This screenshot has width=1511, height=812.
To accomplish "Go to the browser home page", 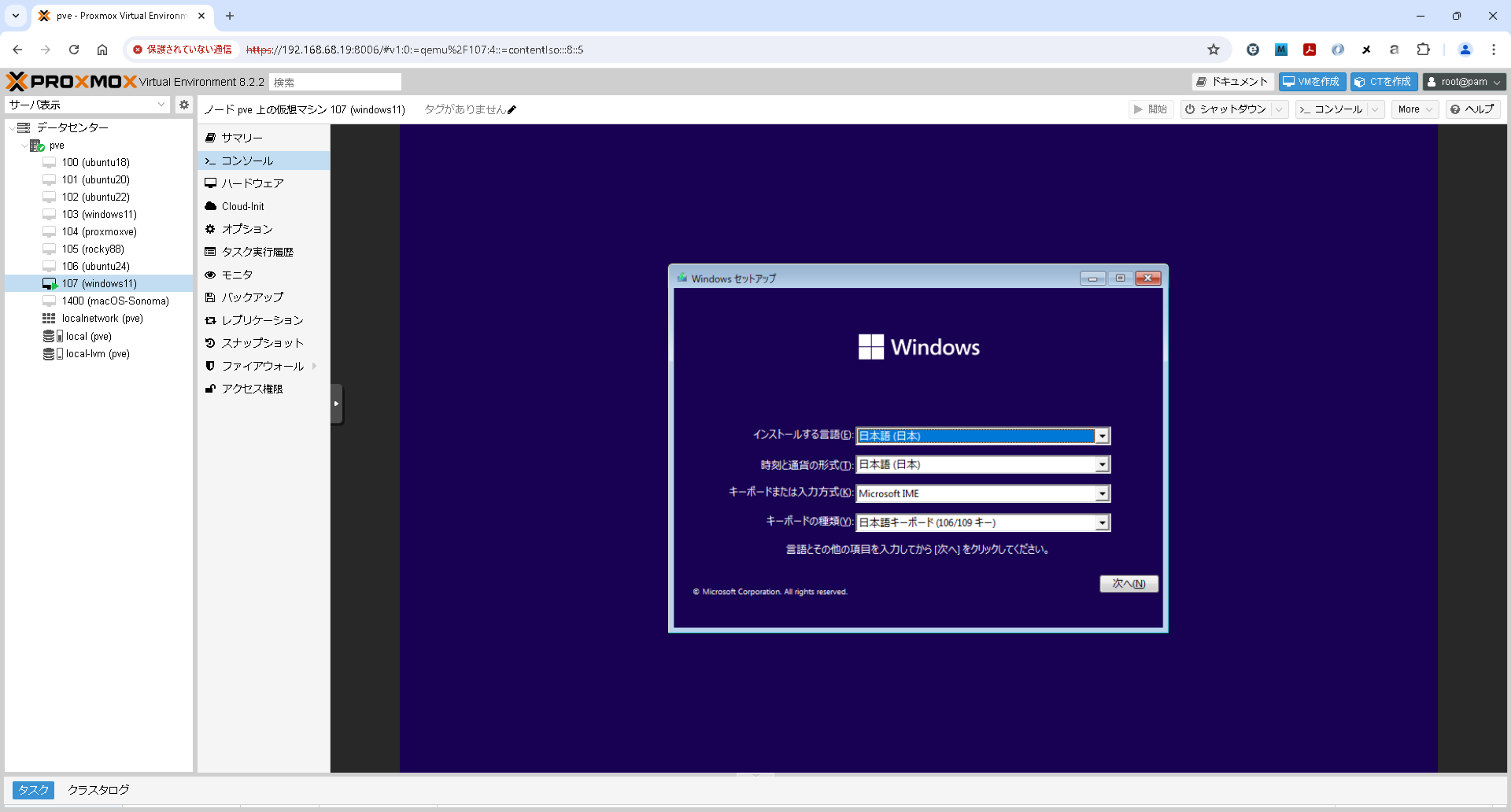I will 102,50.
